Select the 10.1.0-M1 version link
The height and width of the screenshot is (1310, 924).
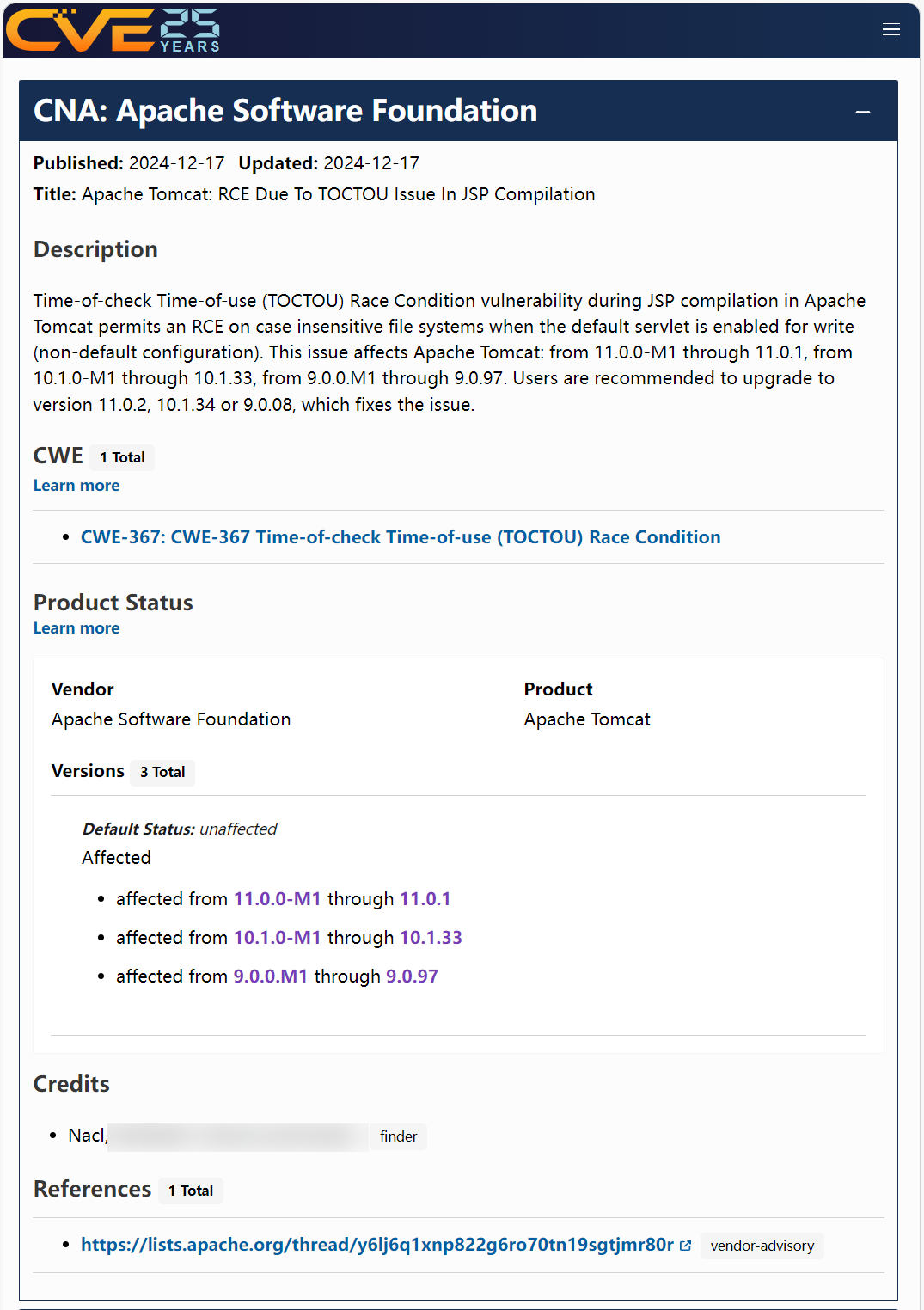[277, 938]
